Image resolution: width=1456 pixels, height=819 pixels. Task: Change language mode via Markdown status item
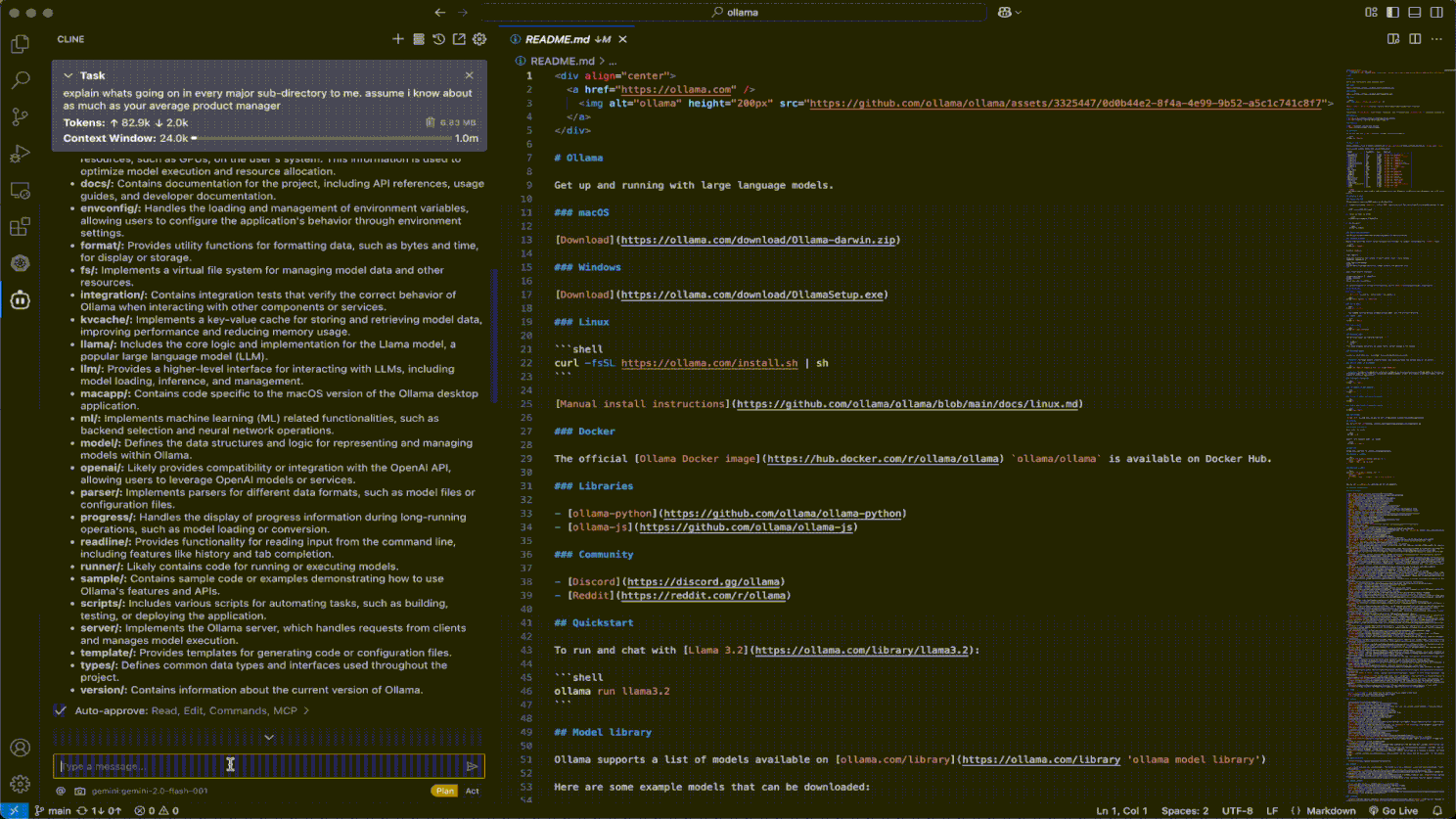click(x=1331, y=810)
